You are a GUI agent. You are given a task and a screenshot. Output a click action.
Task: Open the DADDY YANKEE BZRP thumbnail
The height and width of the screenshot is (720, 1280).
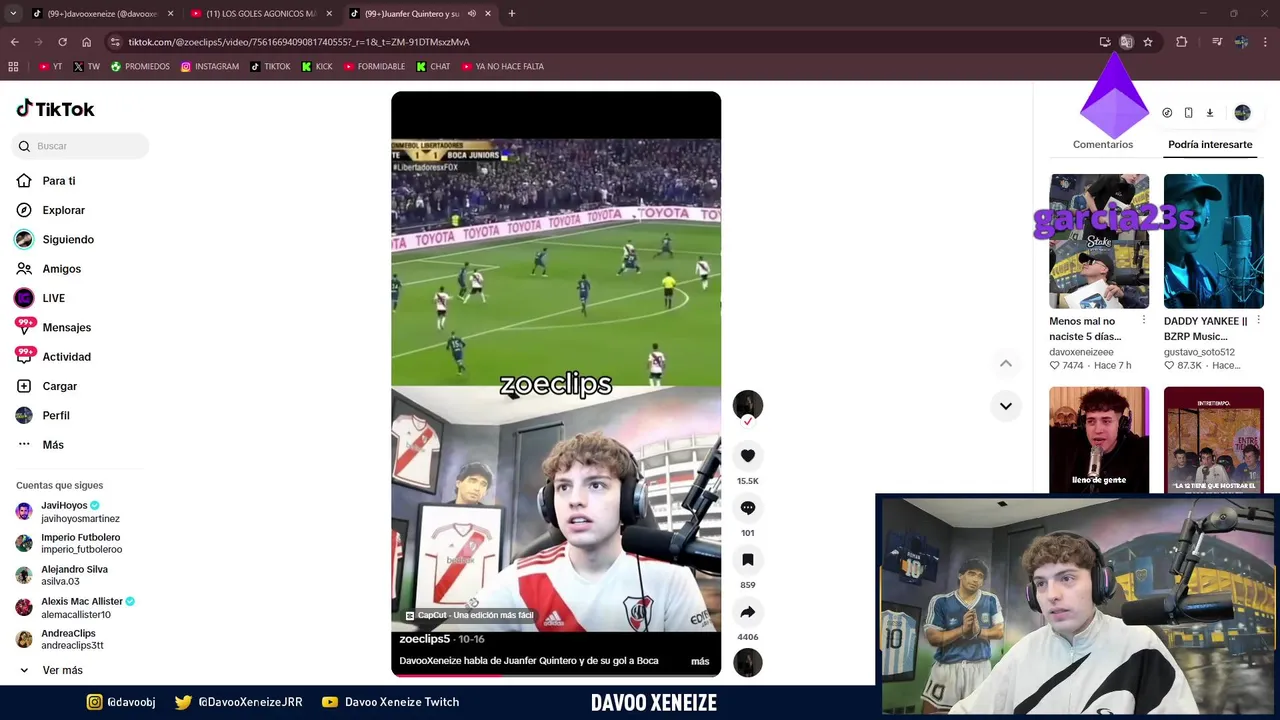click(x=1213, y=241)
